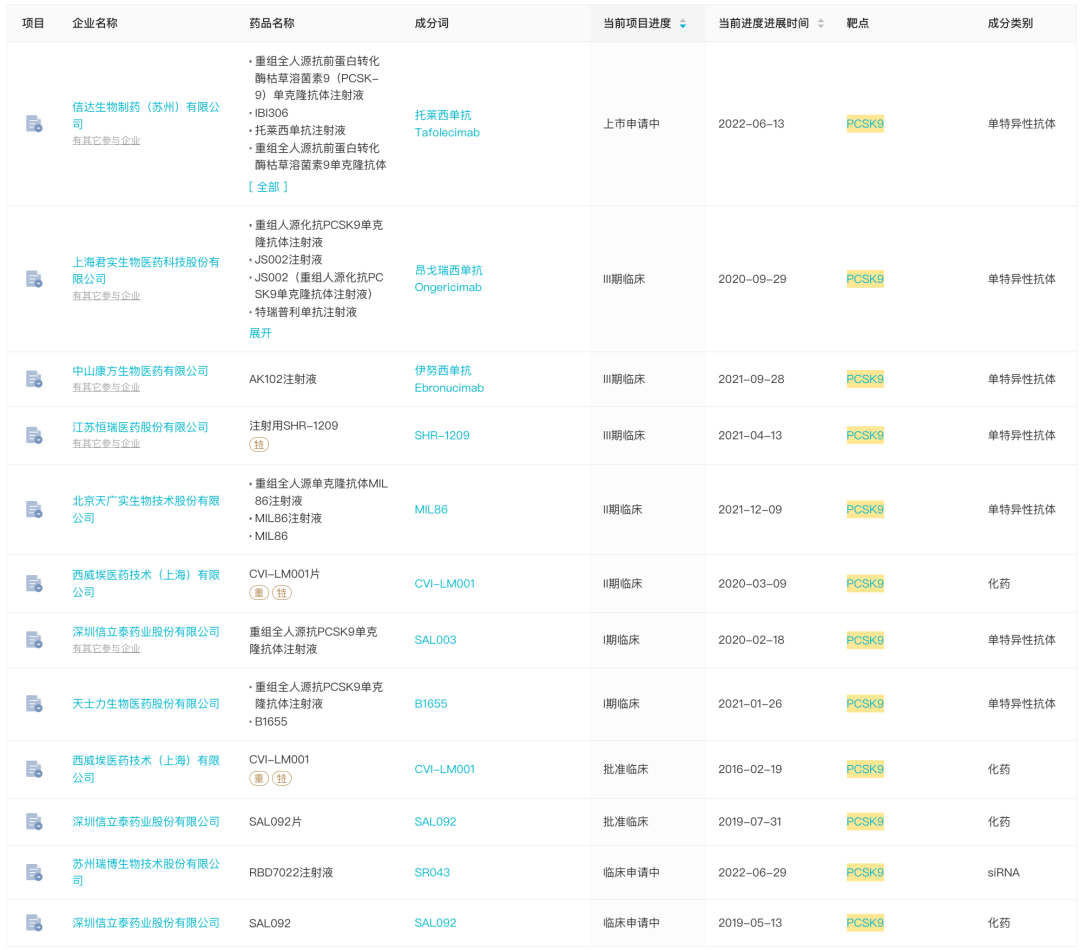Open 深圳信立泰 link in SAL003 row

tap(146, 632)
